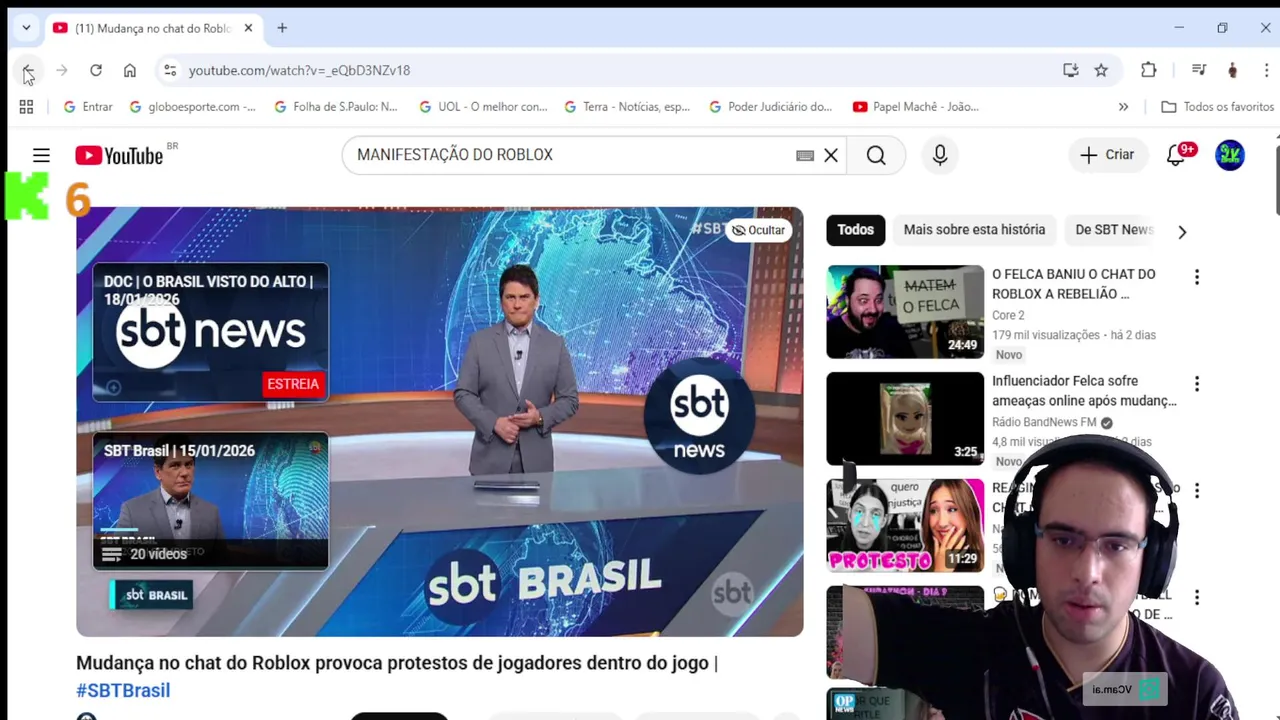Open the Poder Judiciário bookmark
Image resolution: width=1280 pixels, height=720 pixels.
pos(771,107)
